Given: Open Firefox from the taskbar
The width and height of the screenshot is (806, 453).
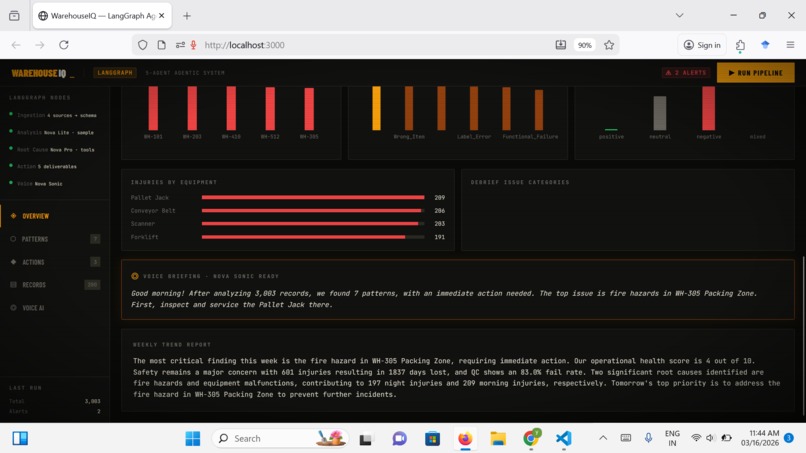Looking at the screenshot, I should 465,439.
